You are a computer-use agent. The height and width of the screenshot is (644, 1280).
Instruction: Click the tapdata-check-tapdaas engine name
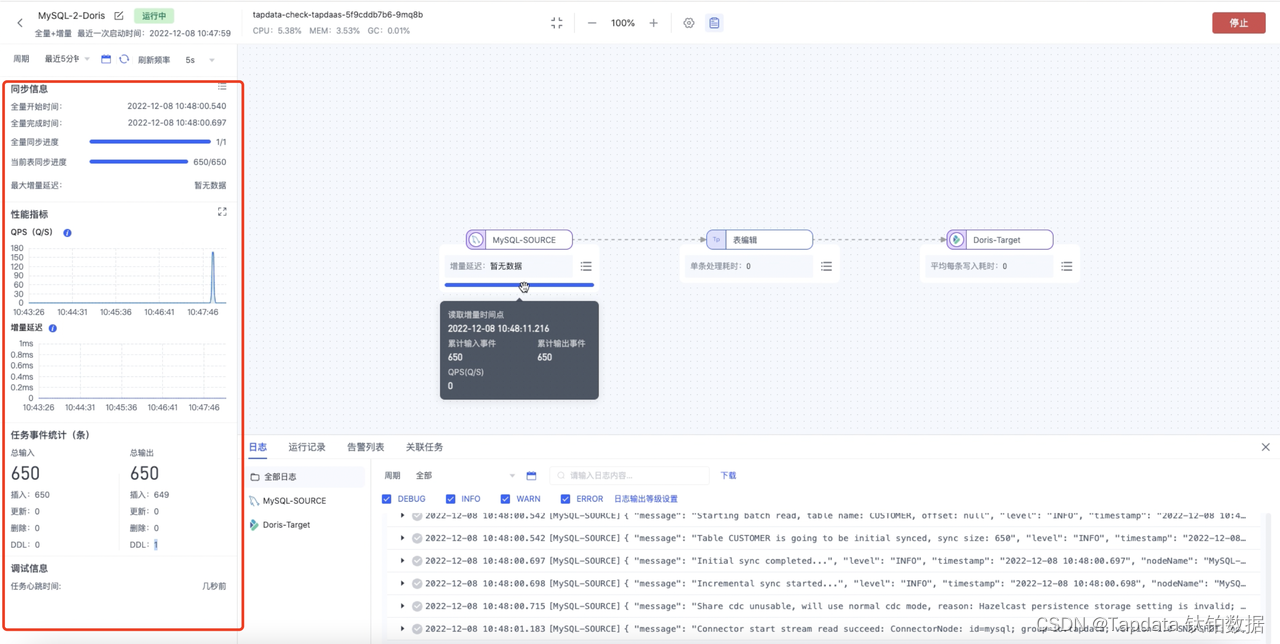pos(338,15)
